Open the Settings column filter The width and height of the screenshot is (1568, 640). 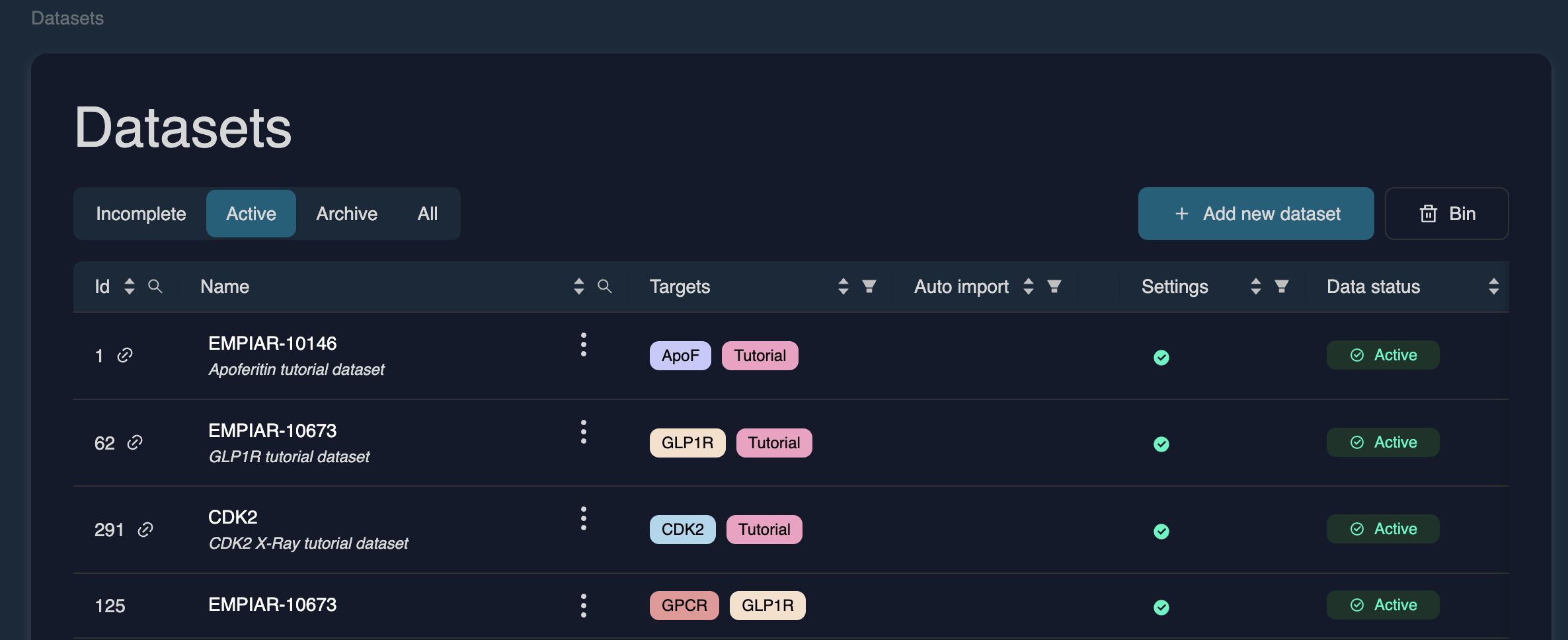[x=1282, y=286]
